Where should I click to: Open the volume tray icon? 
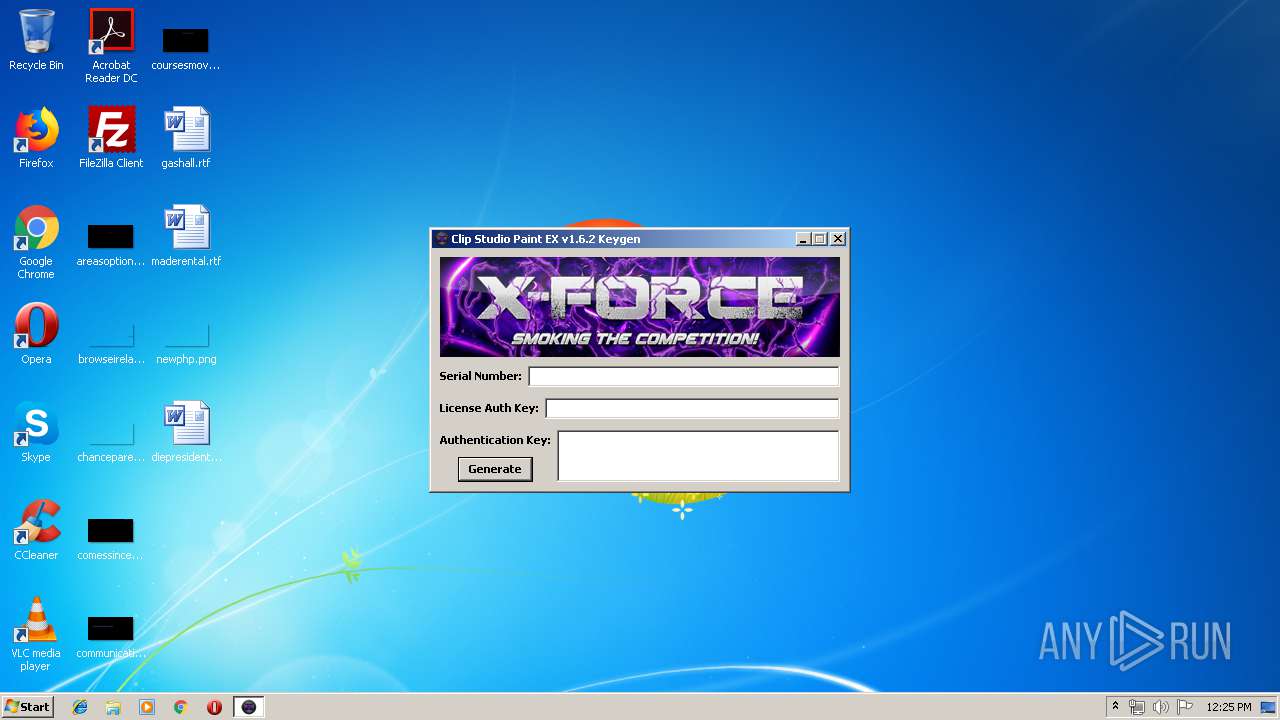(1161, 707)
